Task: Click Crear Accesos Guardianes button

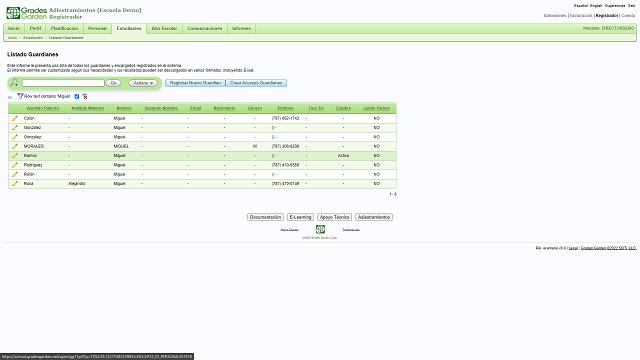Action: pyautogui.click(x=256, y=83)
